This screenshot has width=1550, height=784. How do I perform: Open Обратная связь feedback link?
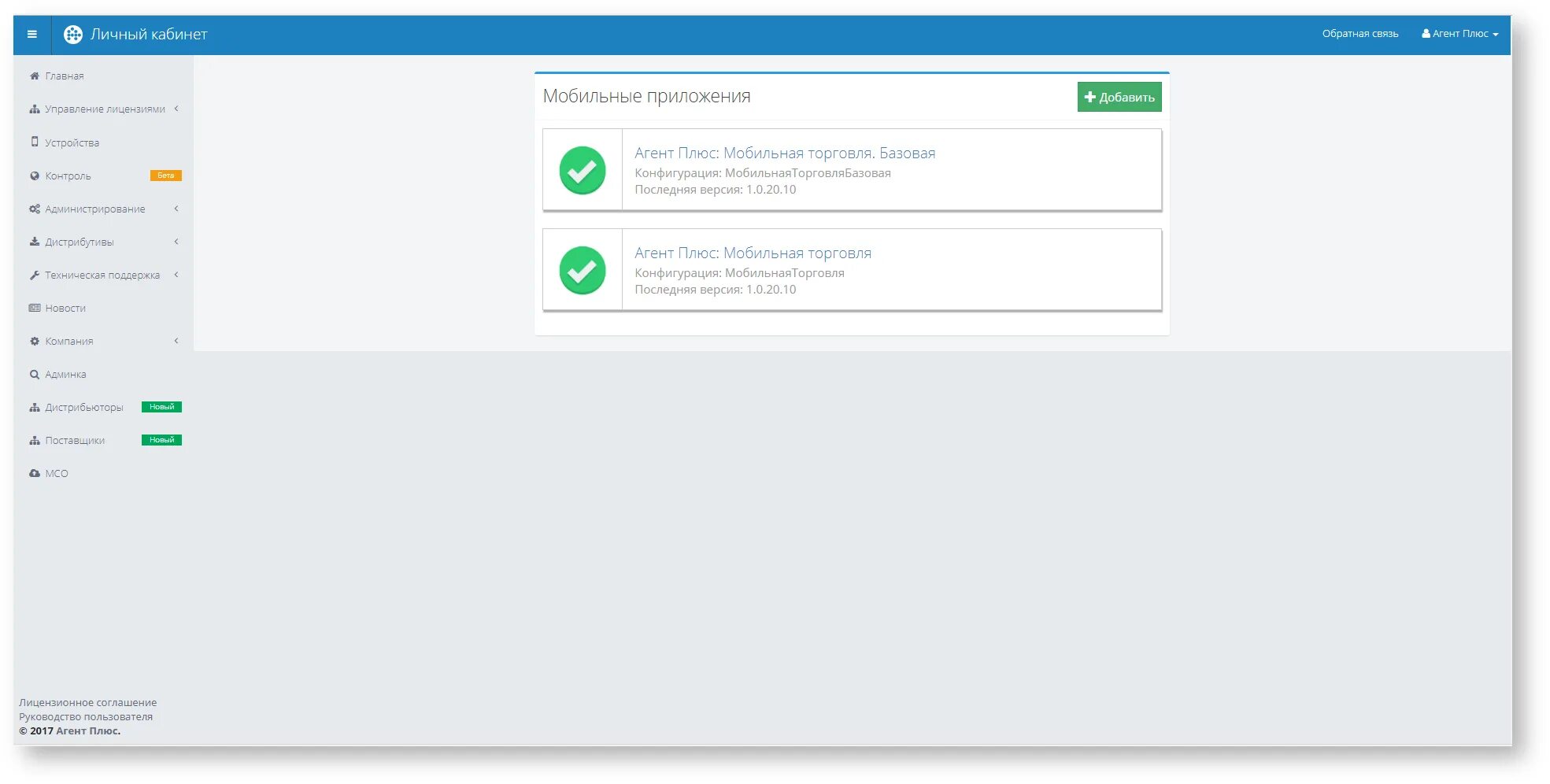pos(1360,34)
